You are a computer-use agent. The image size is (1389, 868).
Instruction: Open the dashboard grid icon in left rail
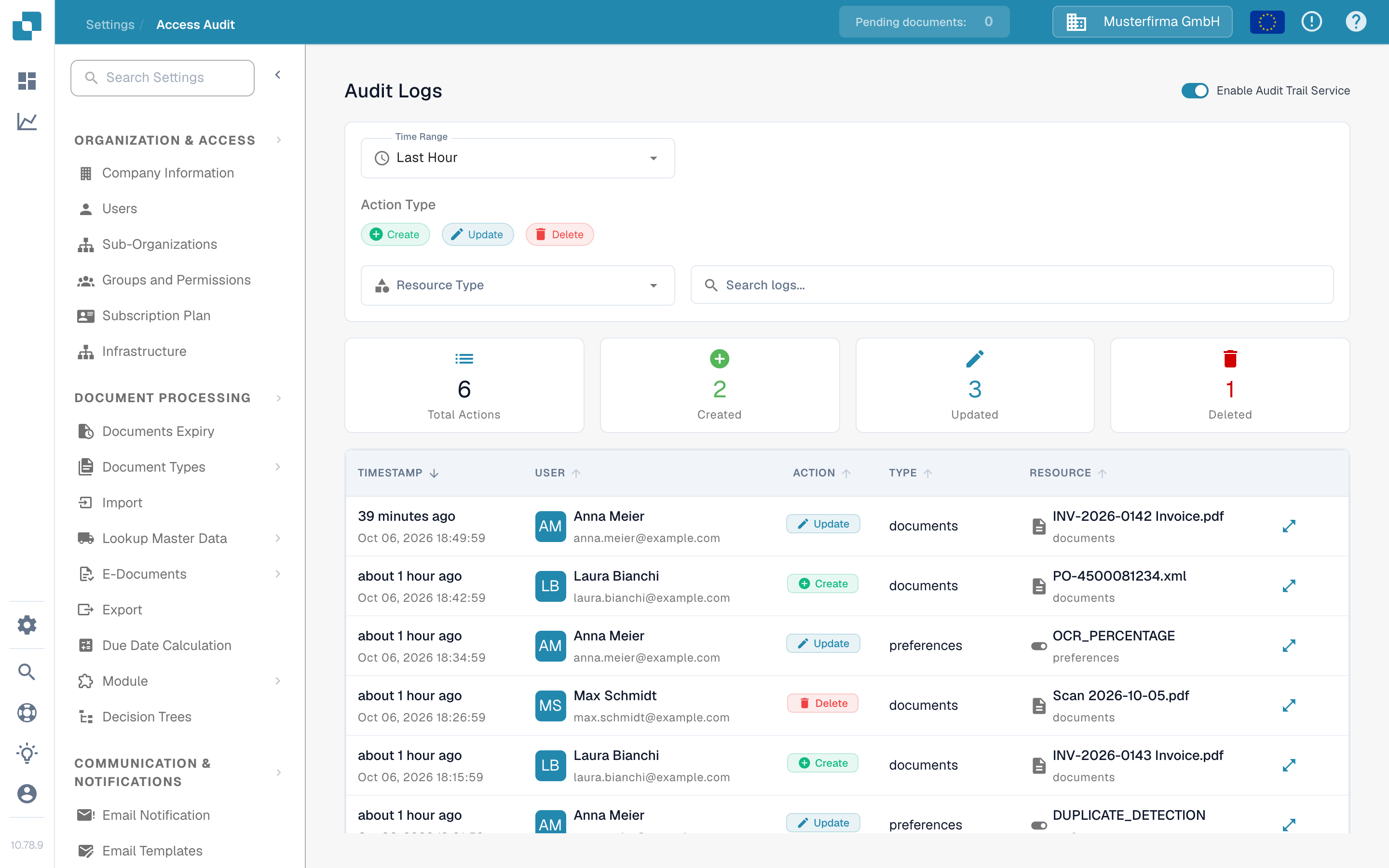(x=27, y=81)
